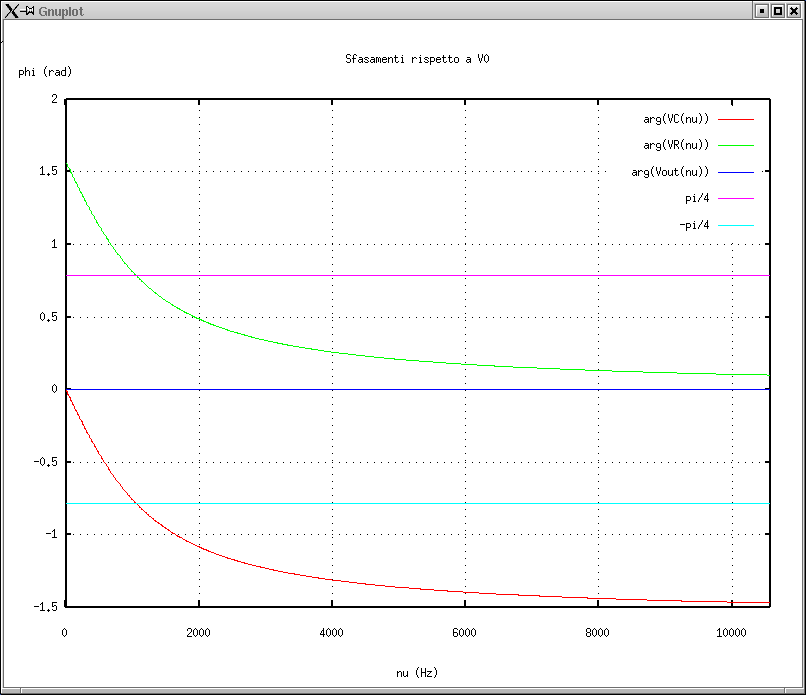This screenshot has width=806, height=695.
Task: Toggle the arg(VR(nu)) legend entry
Action: 676,146
